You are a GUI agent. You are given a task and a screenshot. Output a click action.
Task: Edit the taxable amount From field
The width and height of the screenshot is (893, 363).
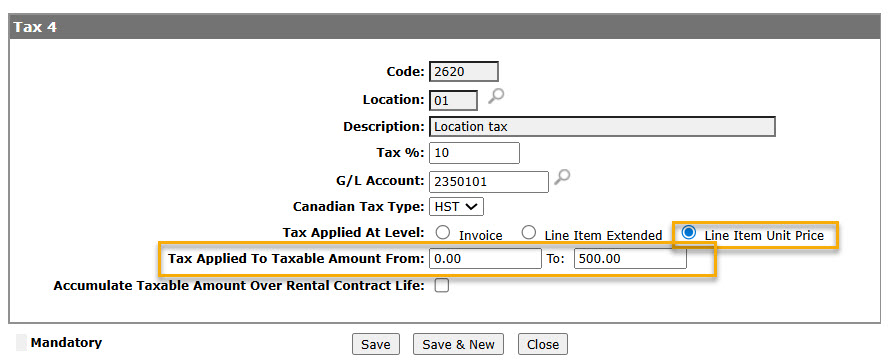coord(485,259)
